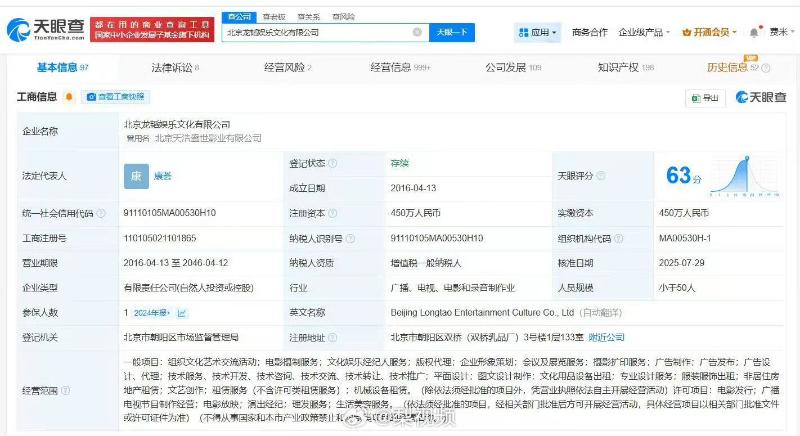
Task: Click the orange badge beside 工商信息 heading
Action: tap(67, 97)
